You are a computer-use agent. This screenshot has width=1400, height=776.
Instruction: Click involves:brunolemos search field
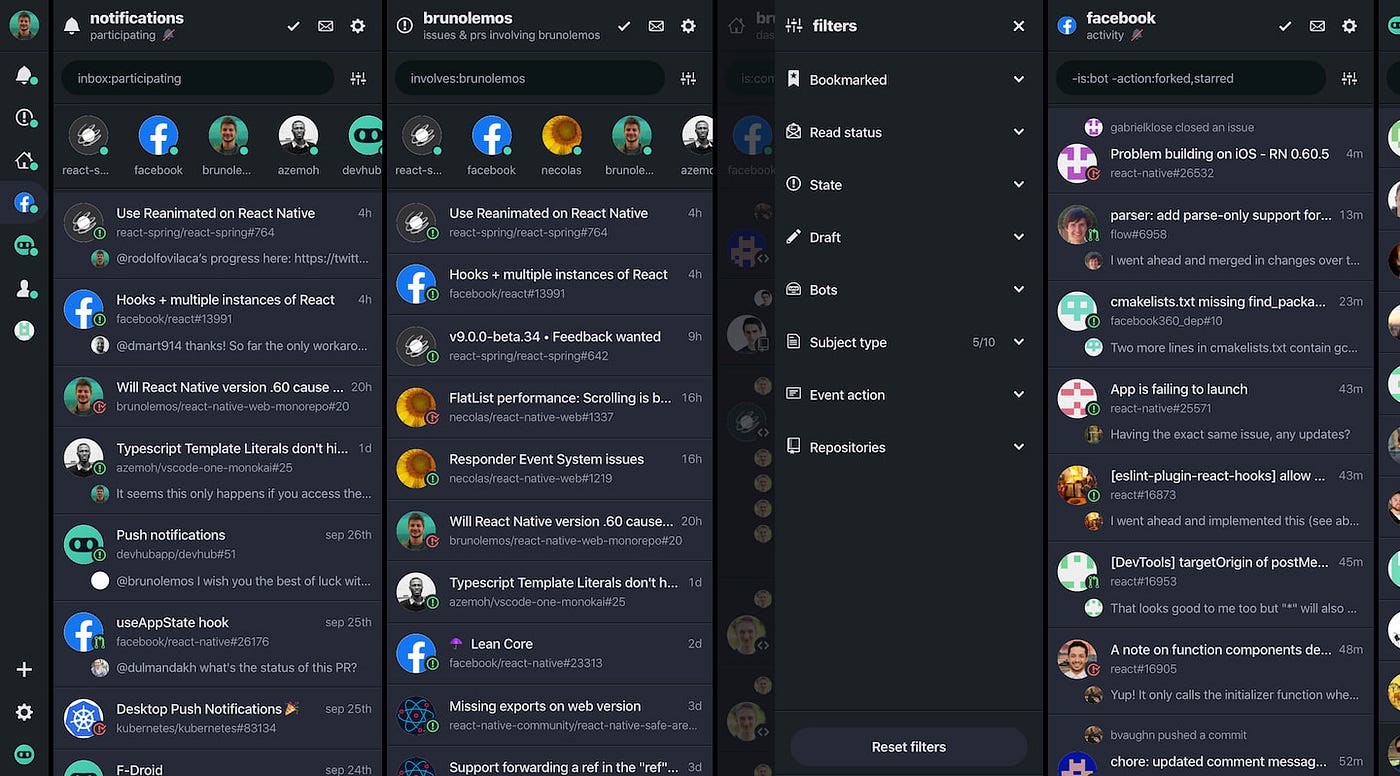pyautogui.click(x=529, y=78)
